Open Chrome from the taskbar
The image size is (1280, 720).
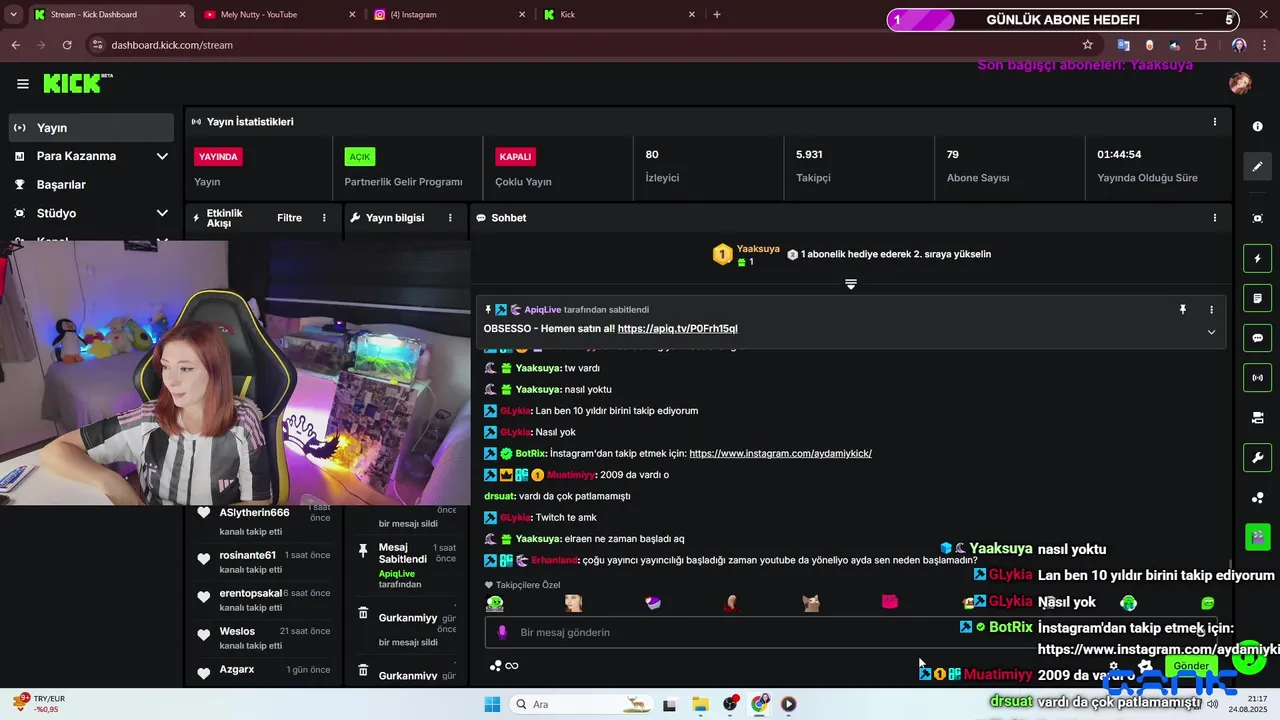[x=759, y=705]
